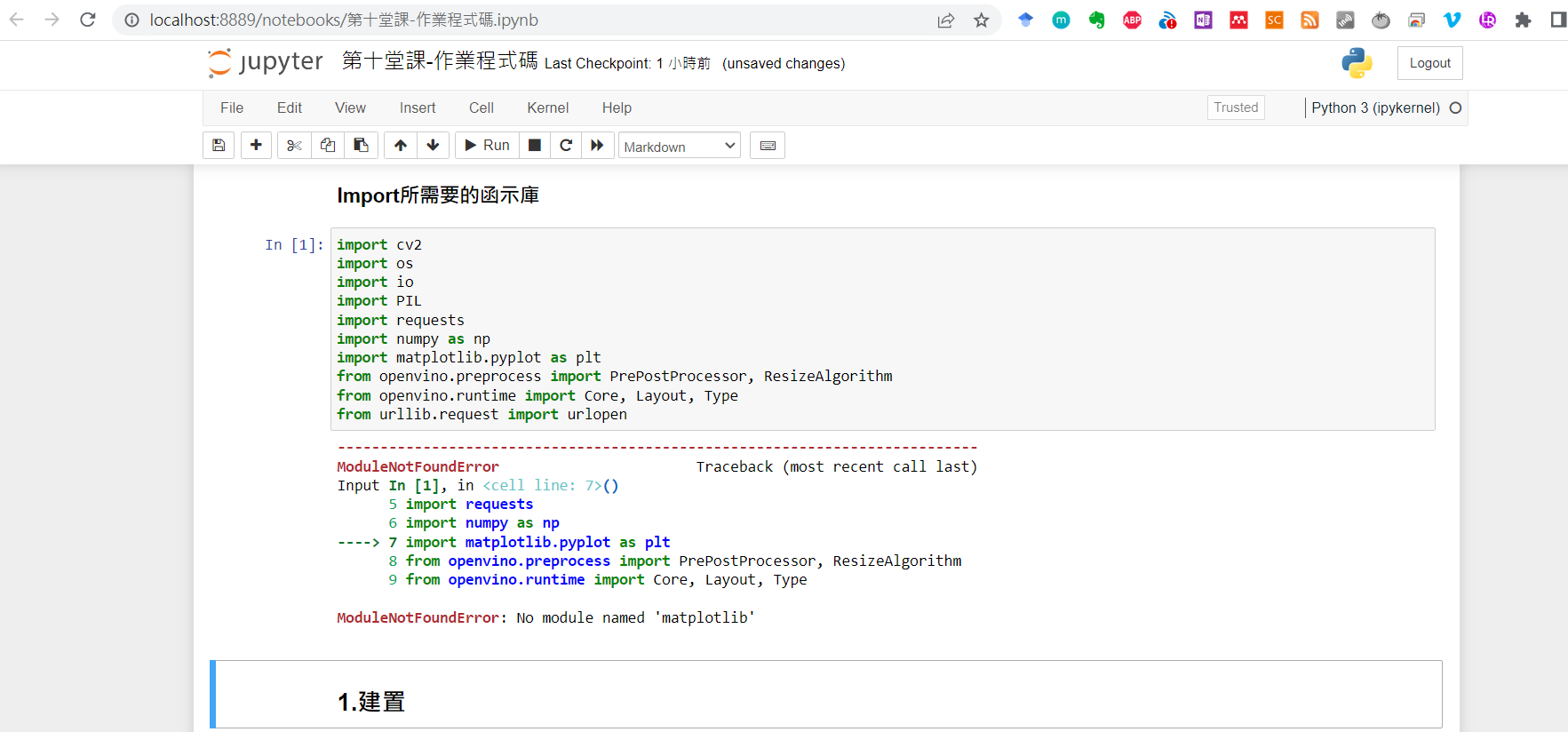
Task: Open the View menu
Action: click(x=350, y=107)
